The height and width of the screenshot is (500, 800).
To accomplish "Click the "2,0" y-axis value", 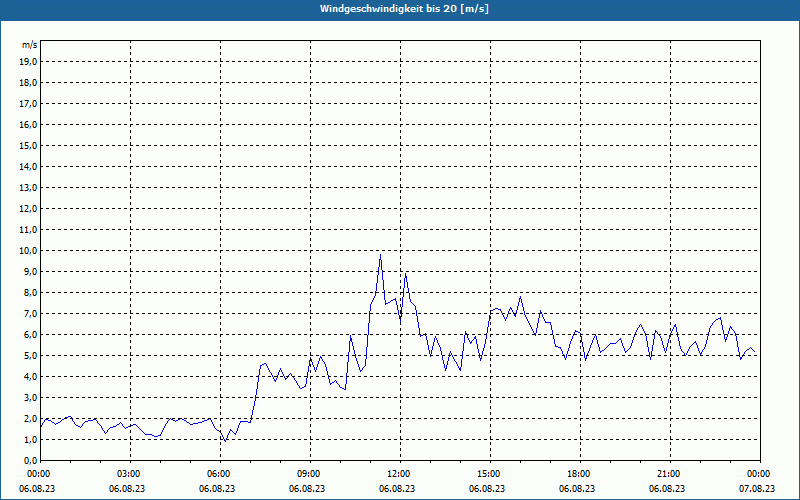I will pos(30,418).
